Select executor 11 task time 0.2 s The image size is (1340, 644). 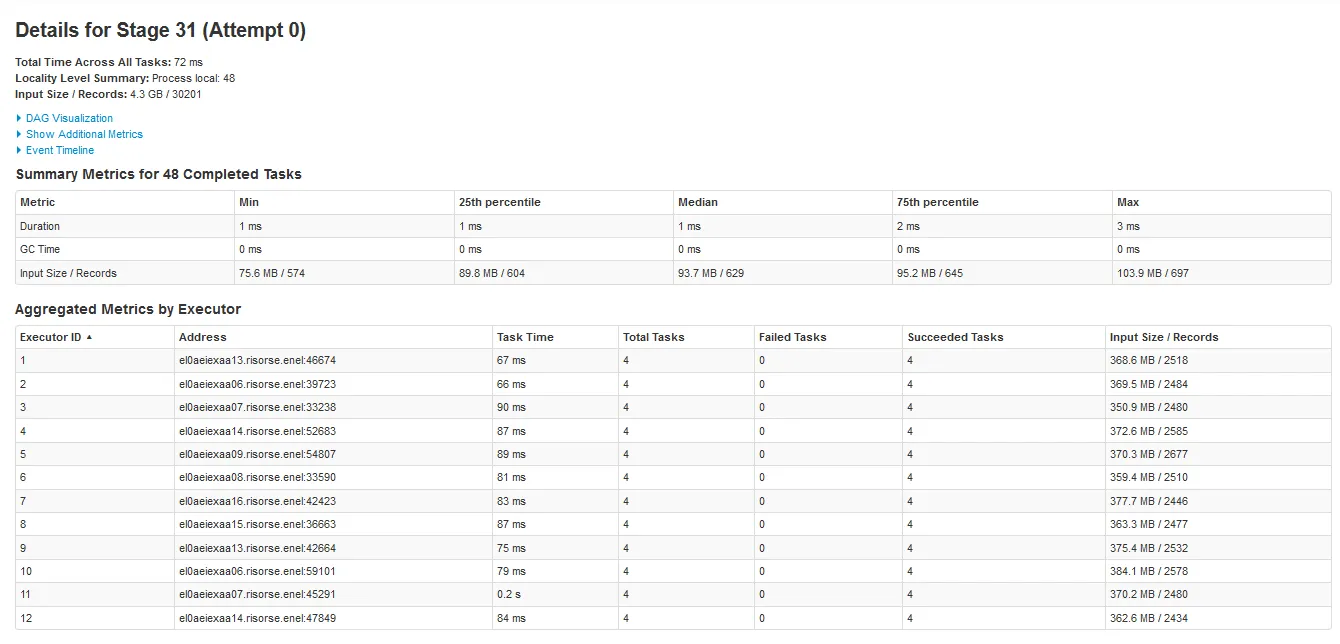point(510,594)
